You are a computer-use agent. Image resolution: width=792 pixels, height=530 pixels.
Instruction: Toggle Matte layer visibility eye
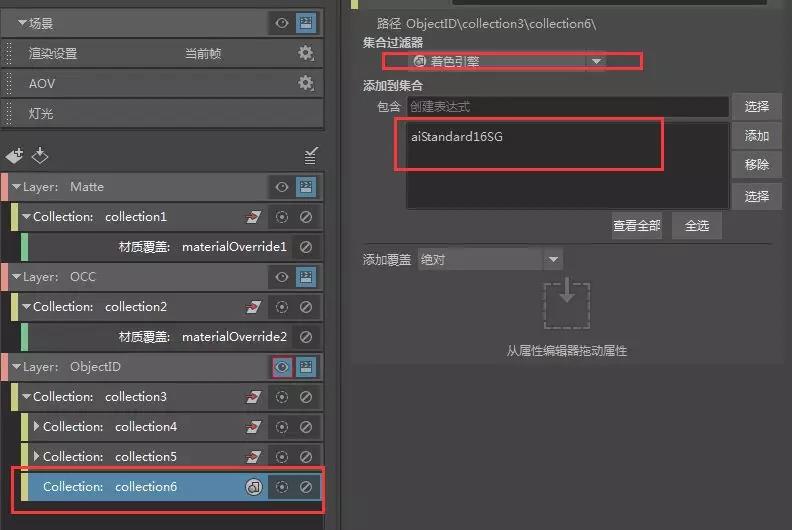click(282, 187)
